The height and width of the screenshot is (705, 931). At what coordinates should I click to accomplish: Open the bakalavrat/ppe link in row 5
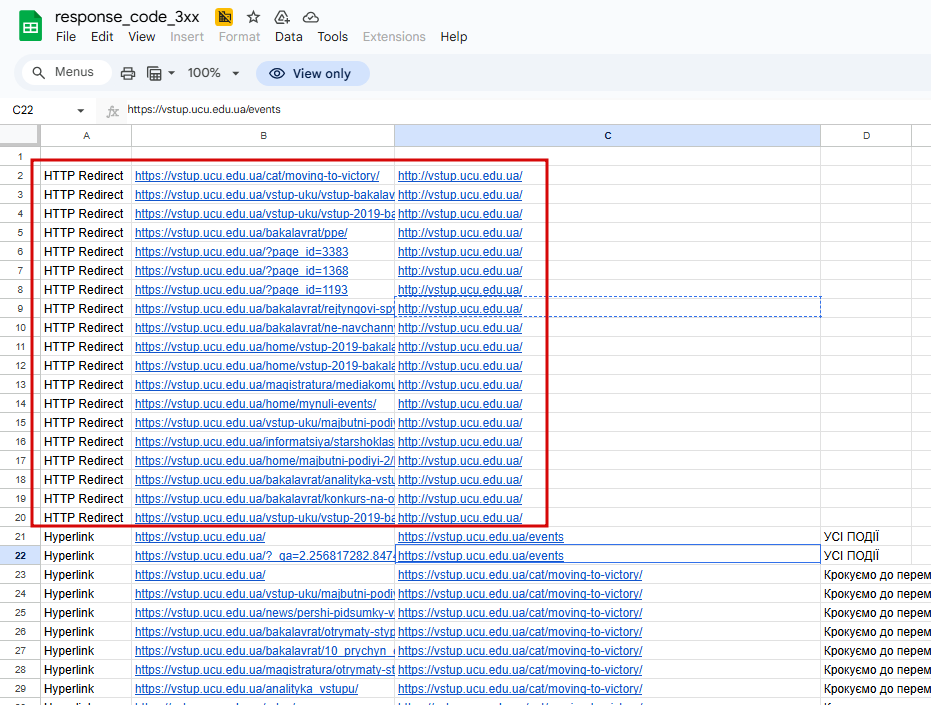click(x=241, y=233)
